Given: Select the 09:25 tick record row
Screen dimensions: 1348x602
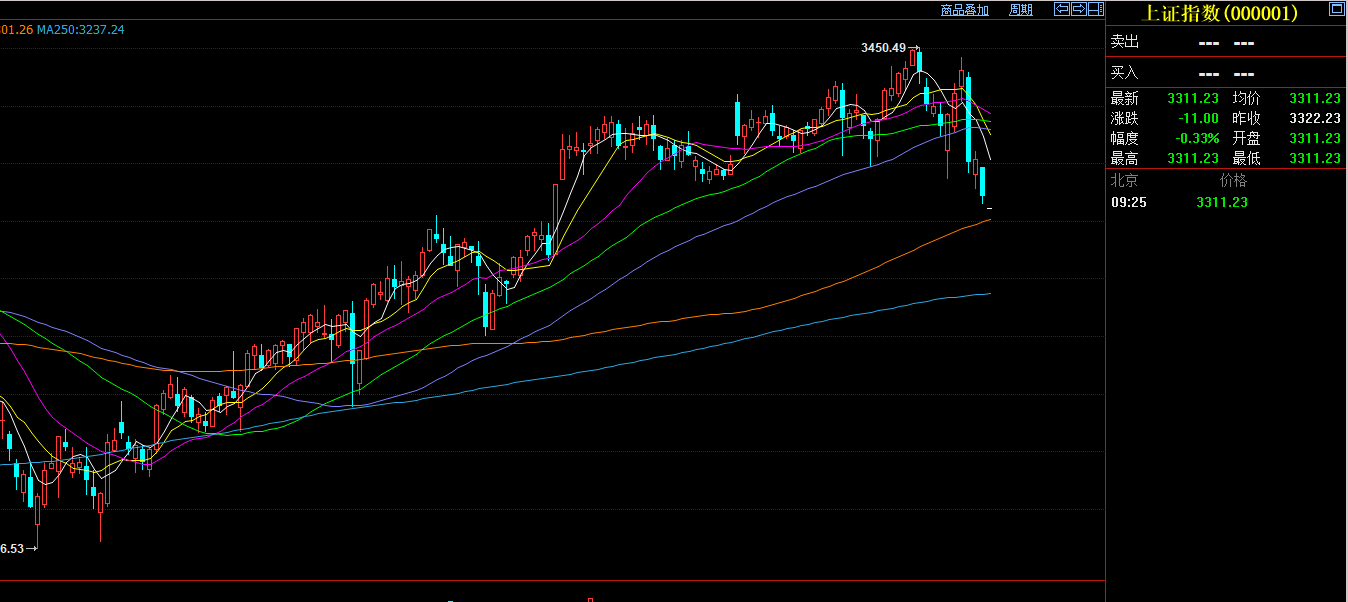Looking at the screenshot, I should click(x=1180, y=202).
